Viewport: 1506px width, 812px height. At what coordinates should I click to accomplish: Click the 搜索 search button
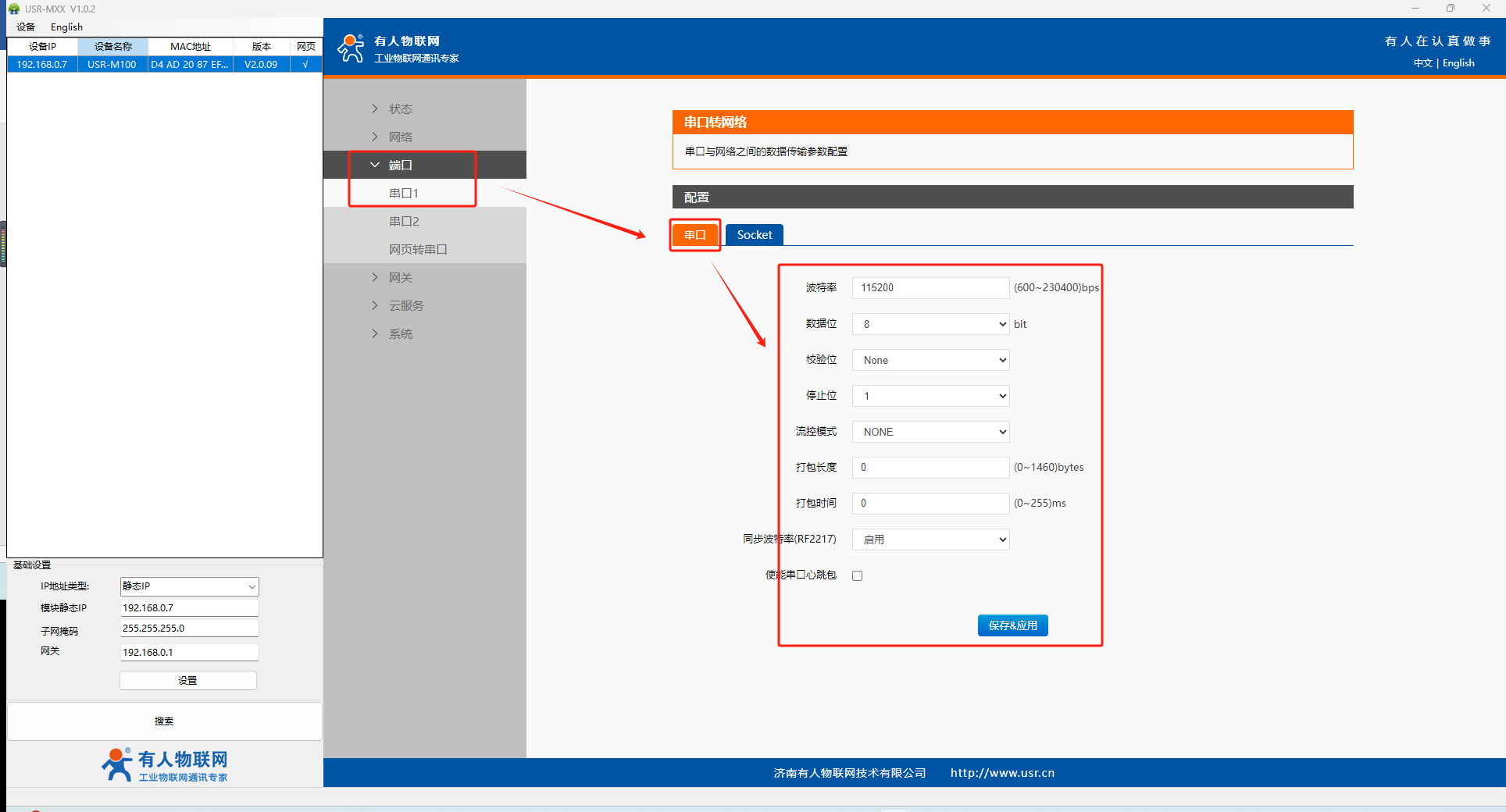coord(164,721)
